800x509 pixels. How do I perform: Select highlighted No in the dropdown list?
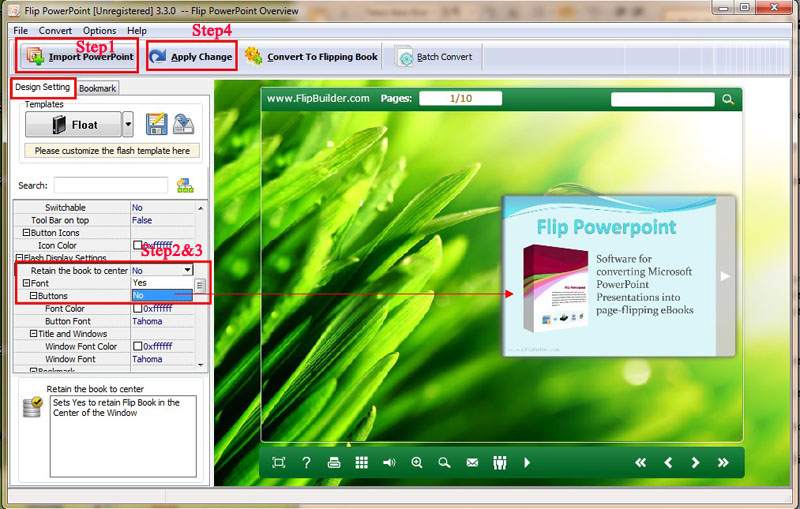point(162,295)
